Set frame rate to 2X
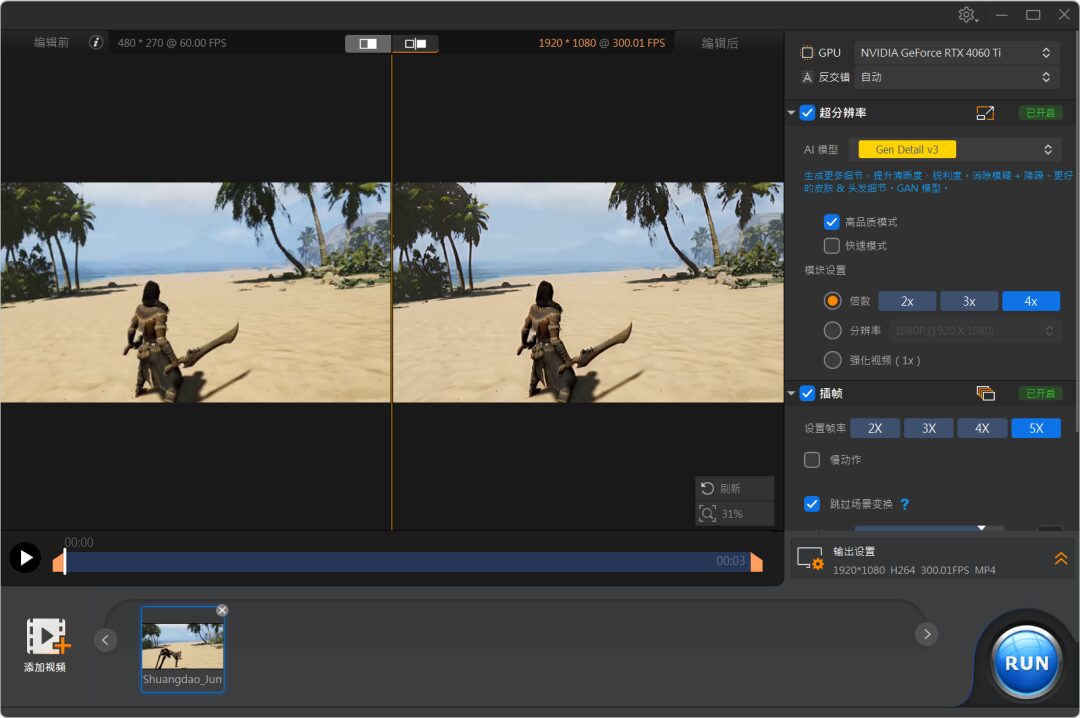 pos(875,428)
